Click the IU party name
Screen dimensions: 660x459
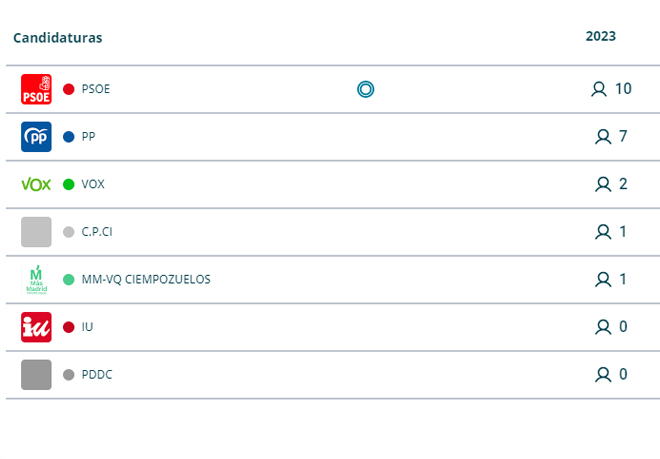coord(87,327)
